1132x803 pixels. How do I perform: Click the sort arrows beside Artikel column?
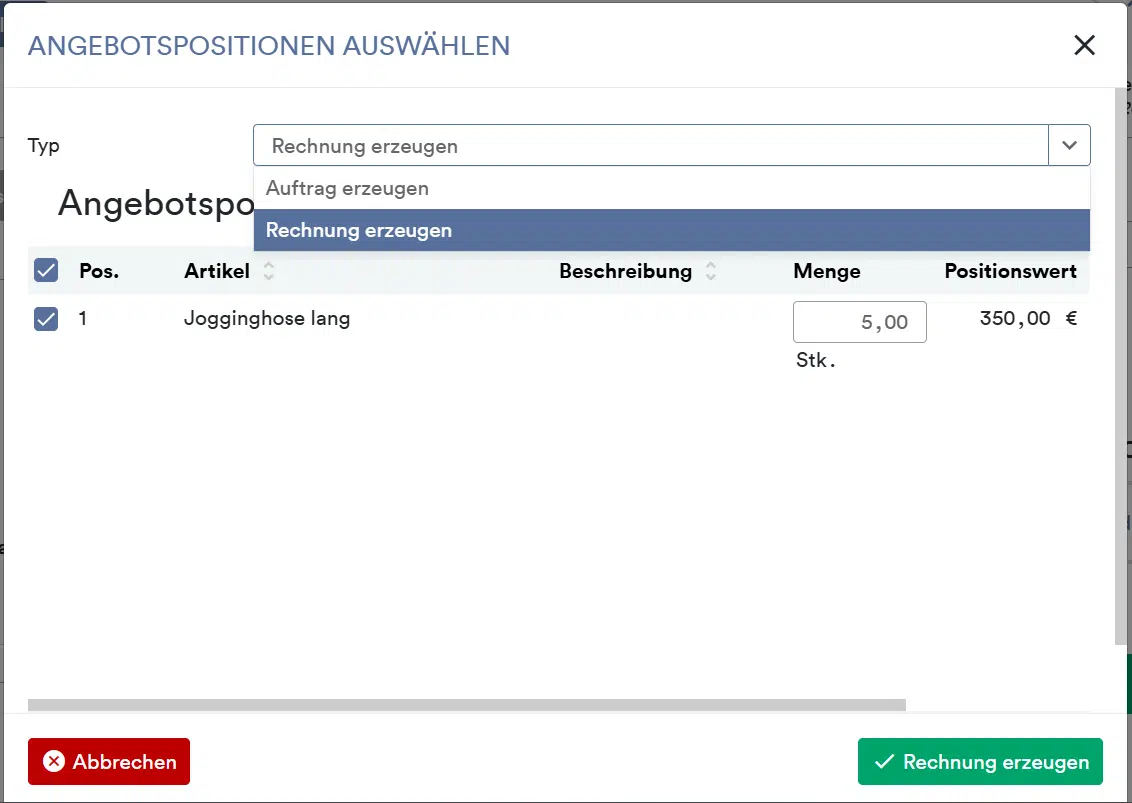click(x=268, y=271)
